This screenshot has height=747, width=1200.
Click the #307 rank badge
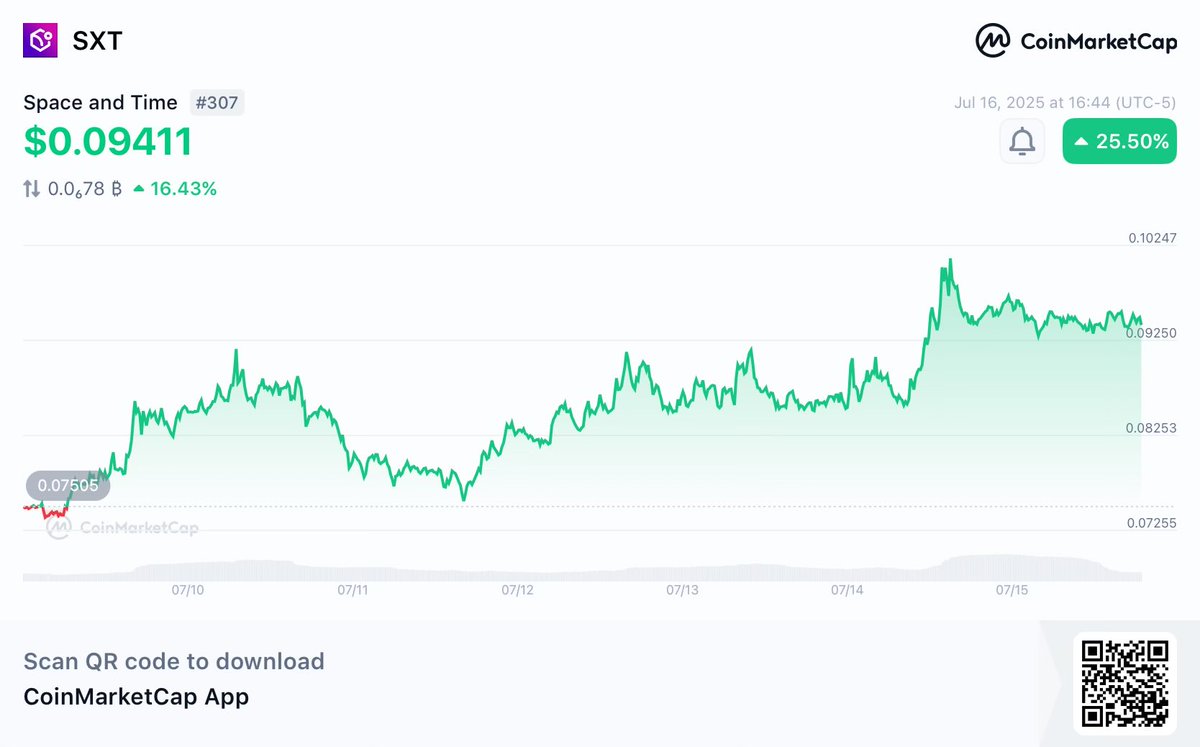click(217, 102)
